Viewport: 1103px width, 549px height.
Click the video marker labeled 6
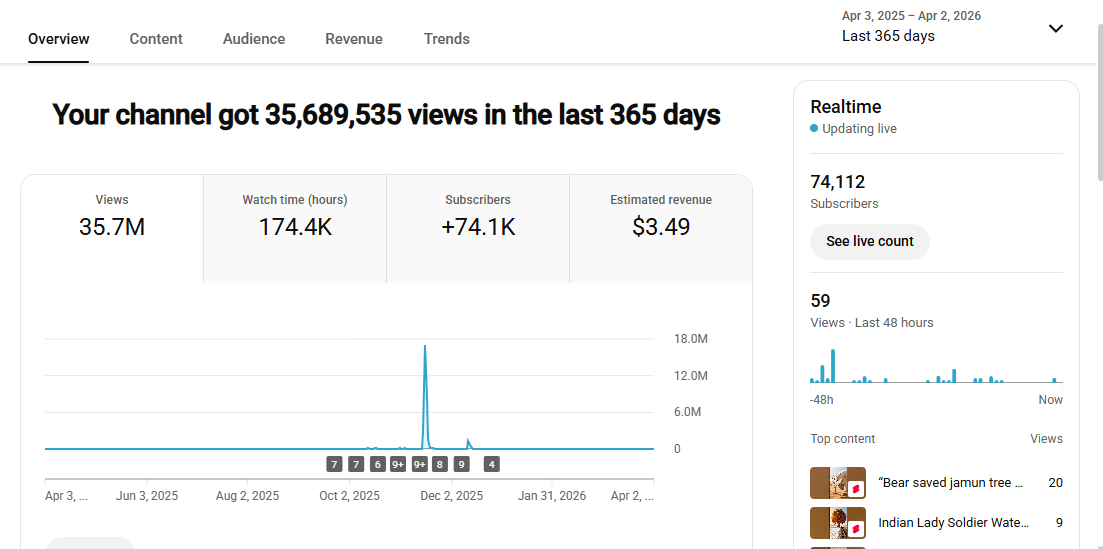(x=377, y=464)
